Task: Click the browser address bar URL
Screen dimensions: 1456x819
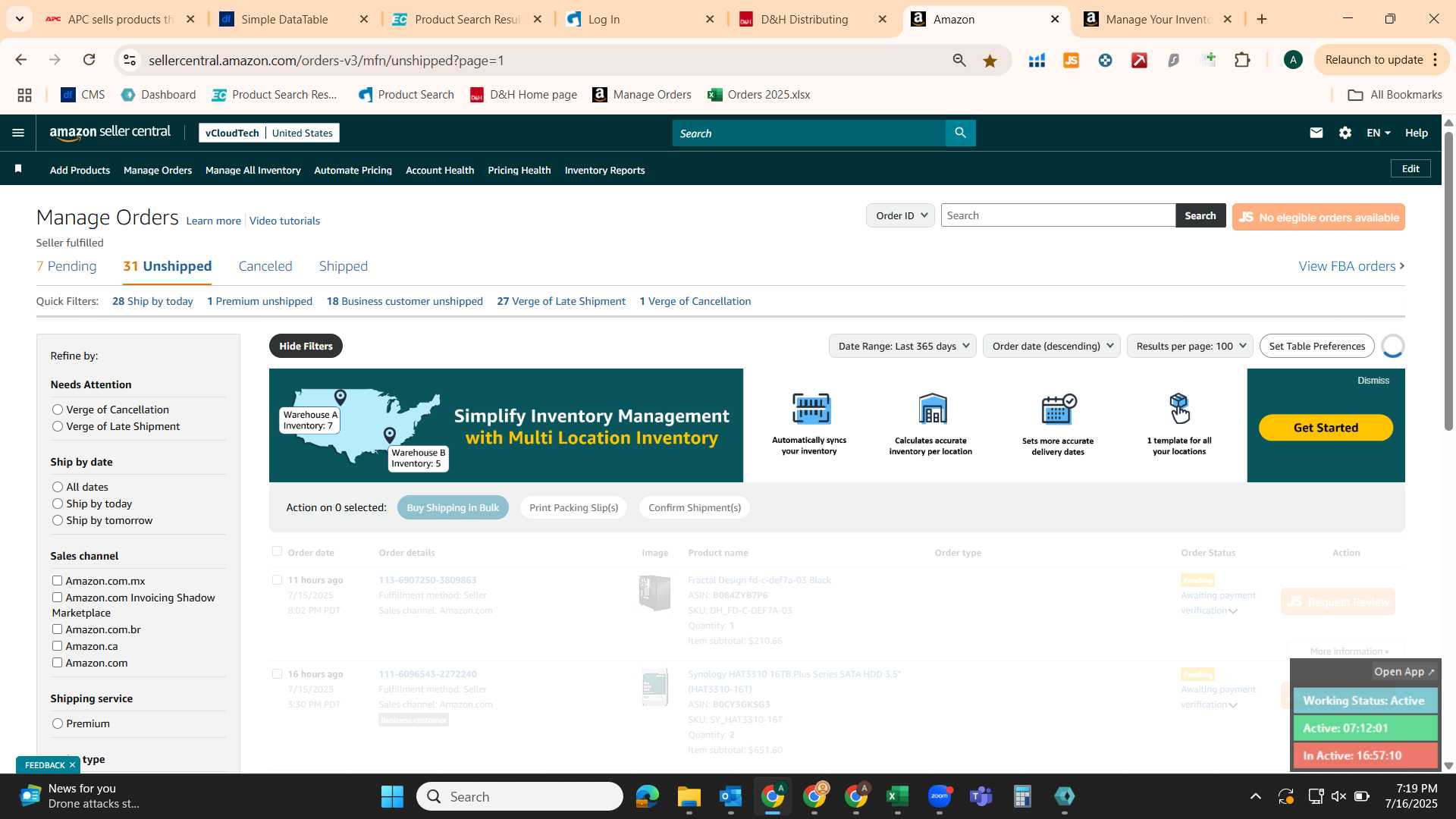Action: [326, 60]
